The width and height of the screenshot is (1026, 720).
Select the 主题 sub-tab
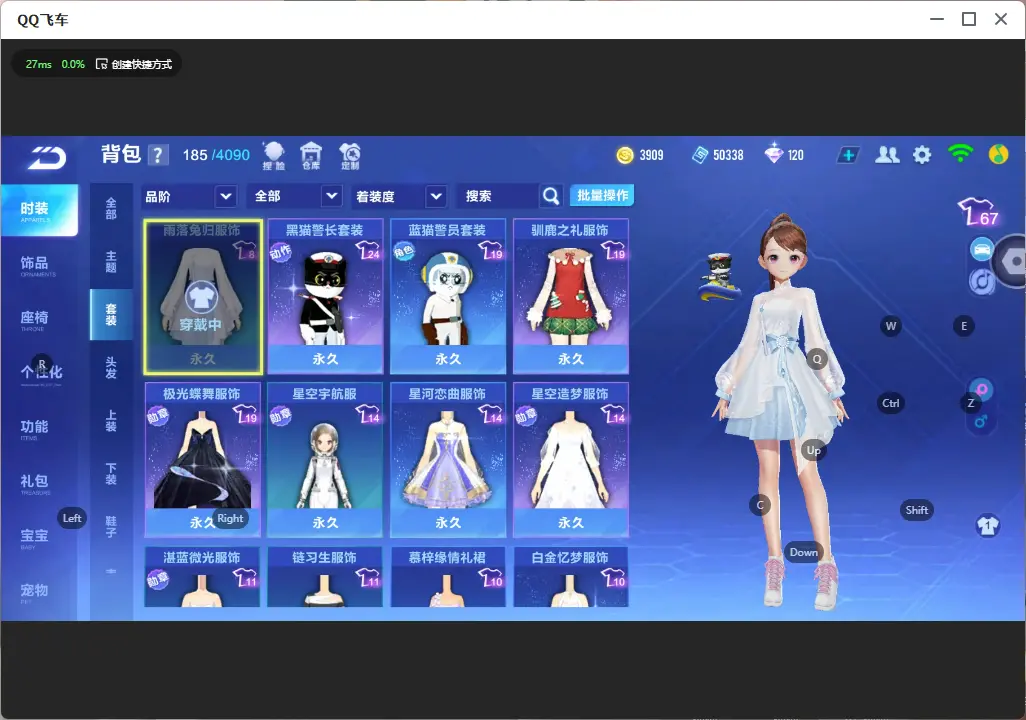(x=111, y=261)
